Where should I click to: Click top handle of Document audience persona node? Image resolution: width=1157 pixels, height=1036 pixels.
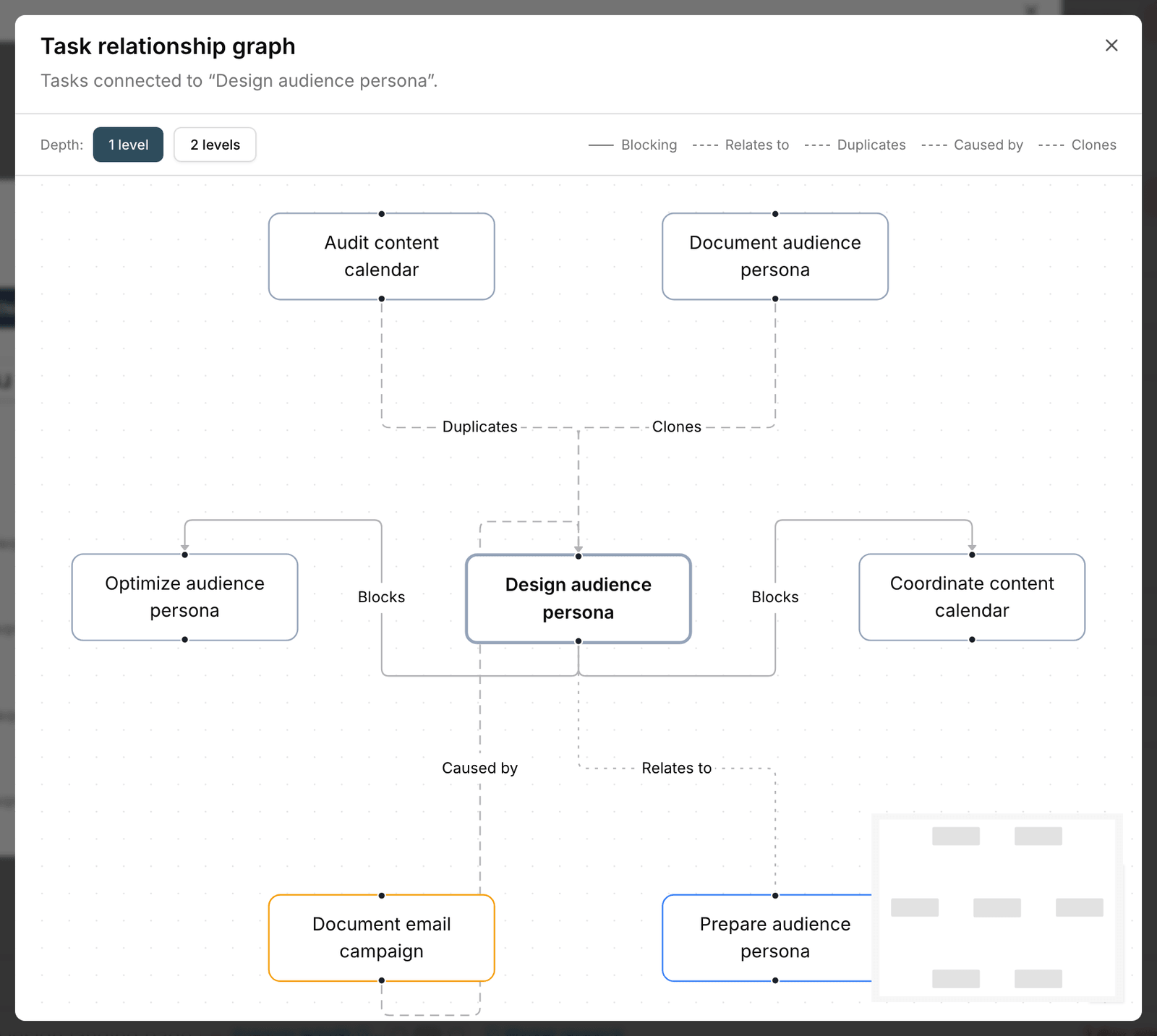pos(775,214)
